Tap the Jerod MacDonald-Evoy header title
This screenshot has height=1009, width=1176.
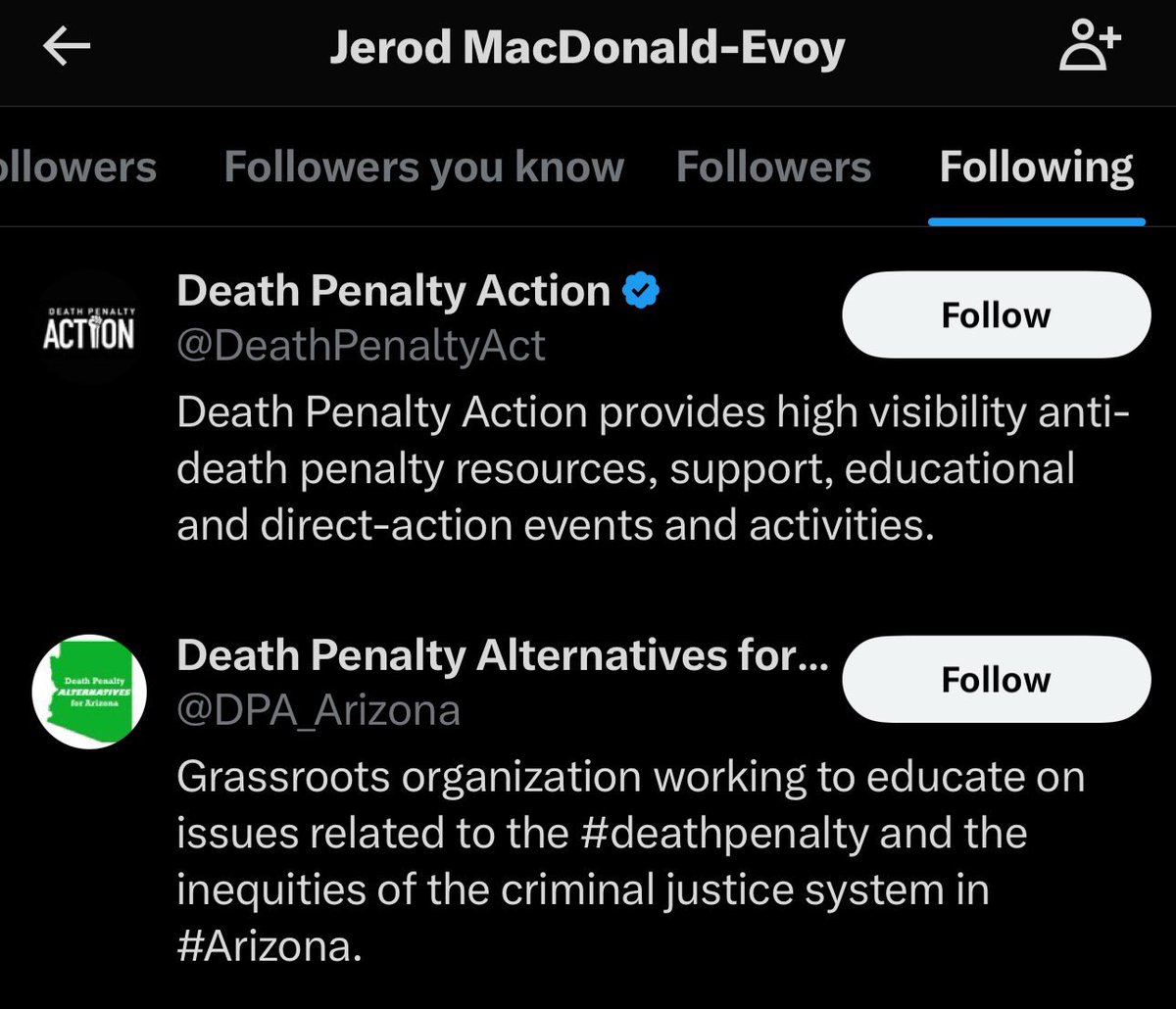[586, 49]
